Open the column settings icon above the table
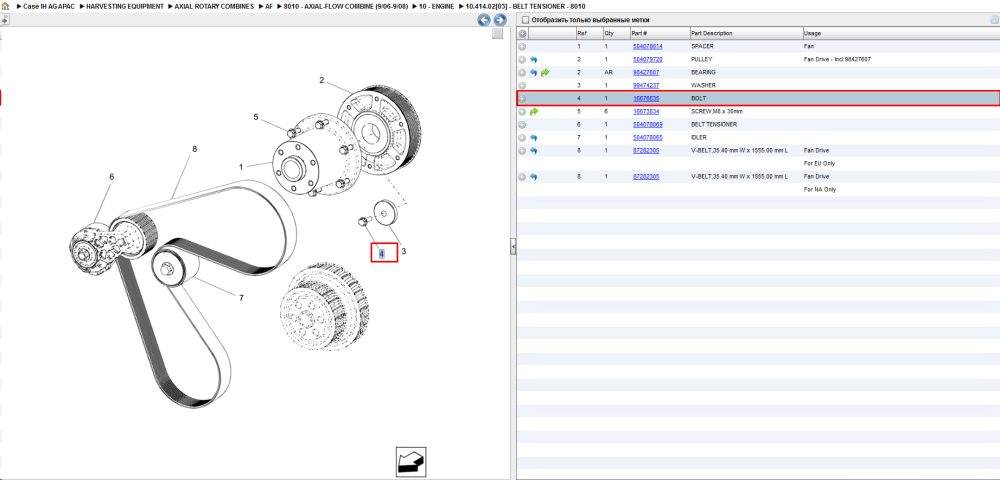The height and width of the screenshot is (480, 1000). pos(994,20)
